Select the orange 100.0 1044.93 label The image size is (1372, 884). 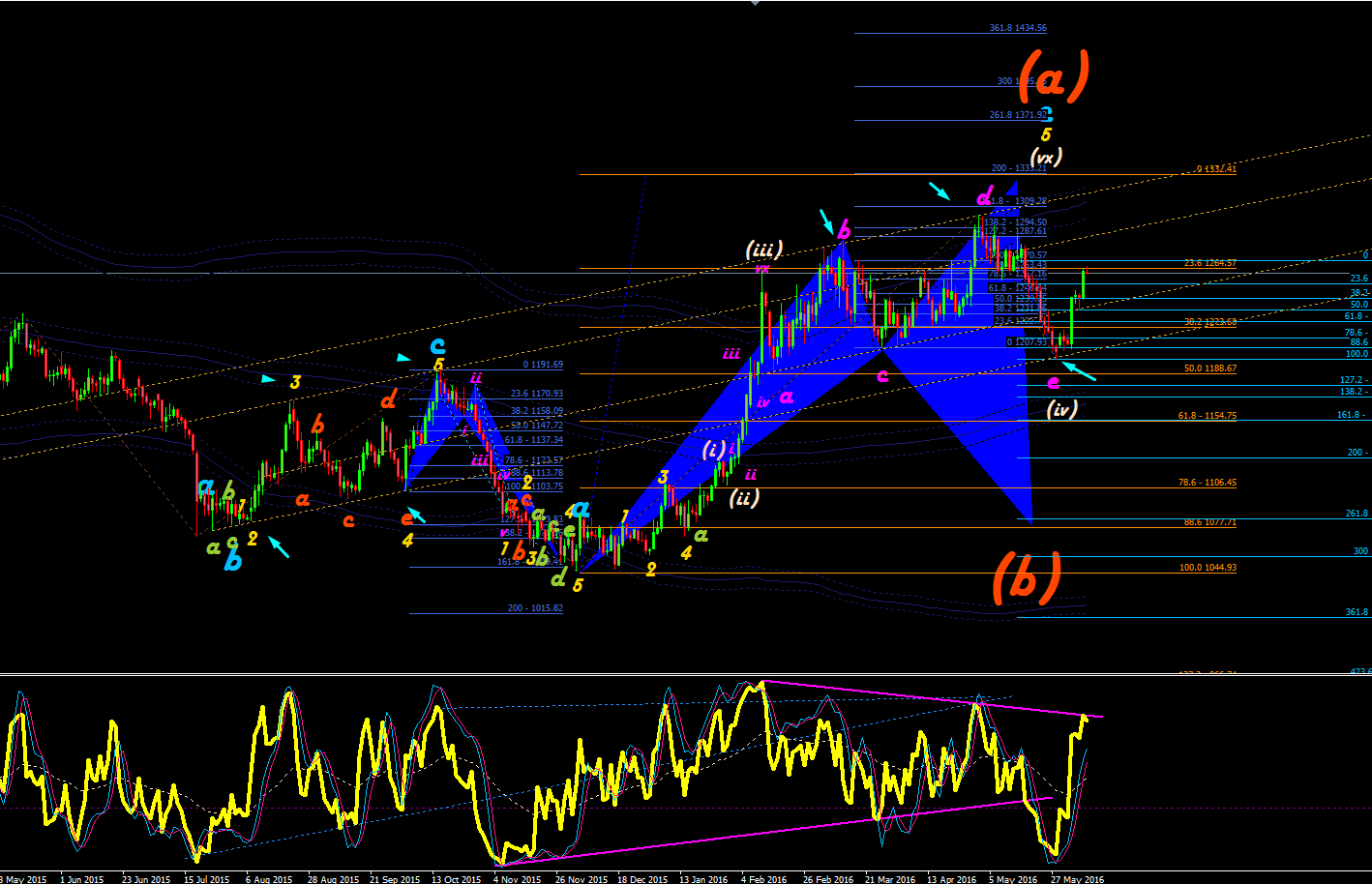coord(1208,568)
